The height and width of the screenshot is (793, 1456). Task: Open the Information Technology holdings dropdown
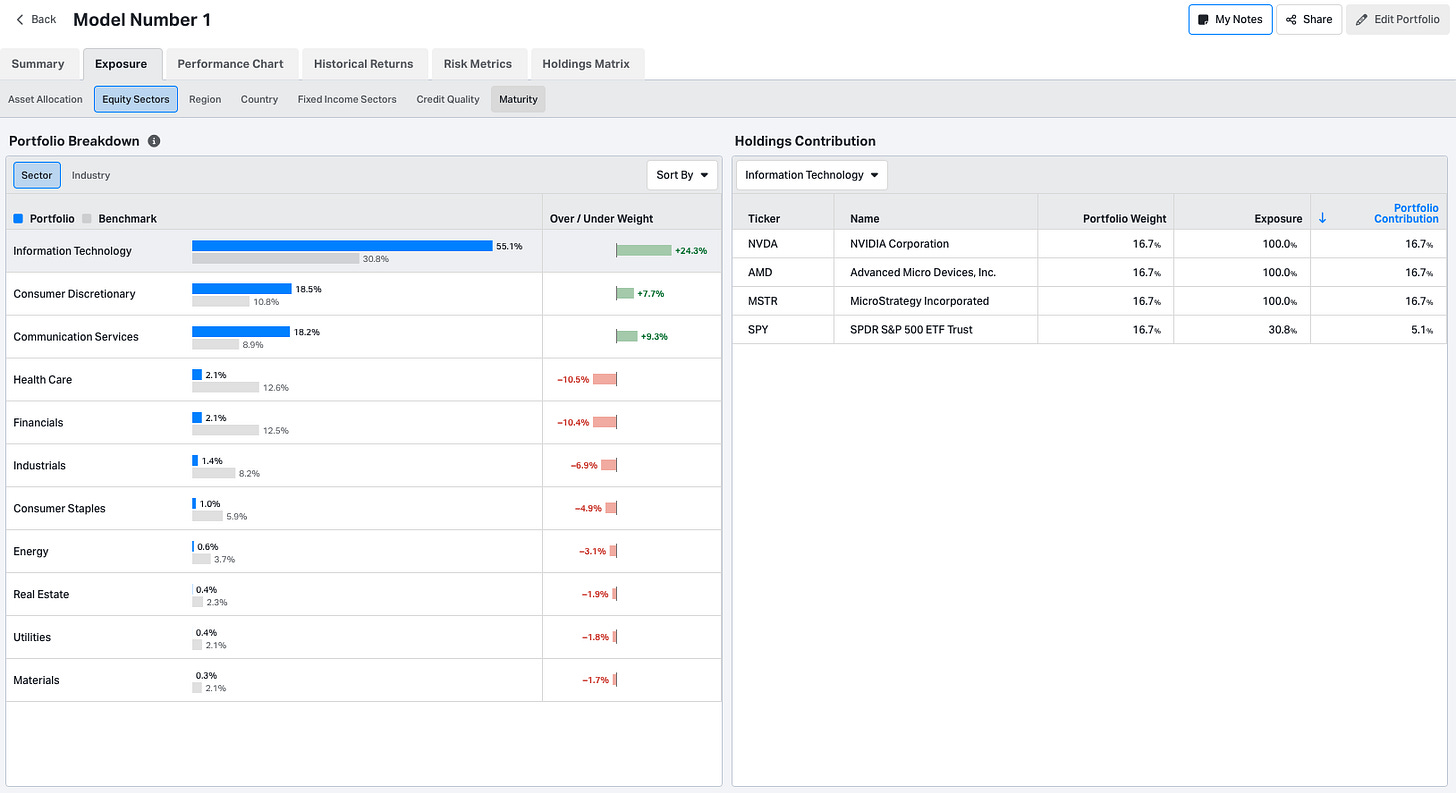point(811,175)
